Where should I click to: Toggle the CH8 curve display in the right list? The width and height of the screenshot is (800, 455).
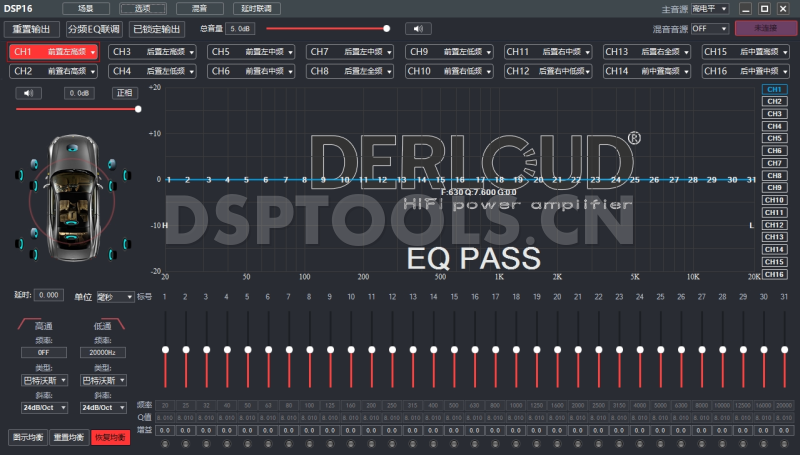pyautogui.click(x=774, y=175)
